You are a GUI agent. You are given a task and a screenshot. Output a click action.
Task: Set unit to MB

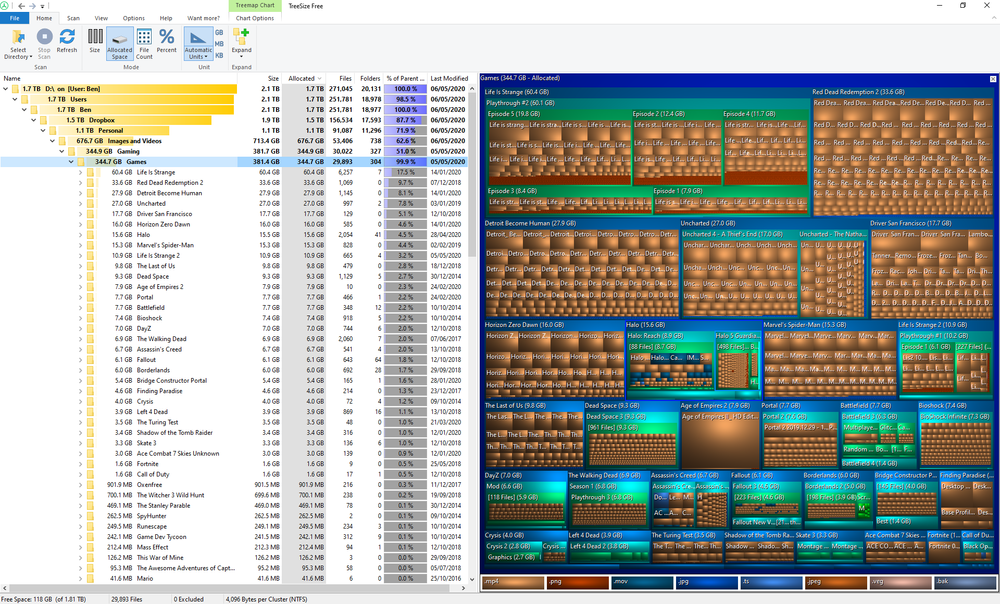pos(219,44)
